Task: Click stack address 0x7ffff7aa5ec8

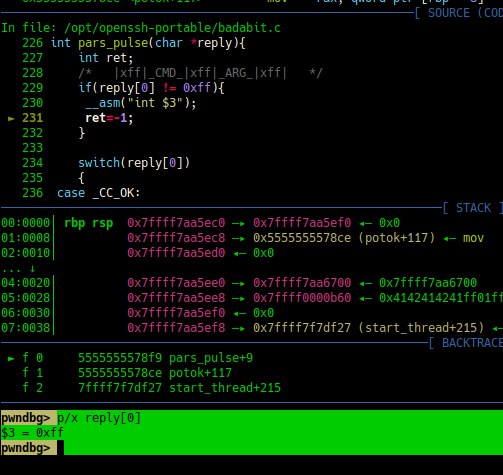Action: pos(176,238)
